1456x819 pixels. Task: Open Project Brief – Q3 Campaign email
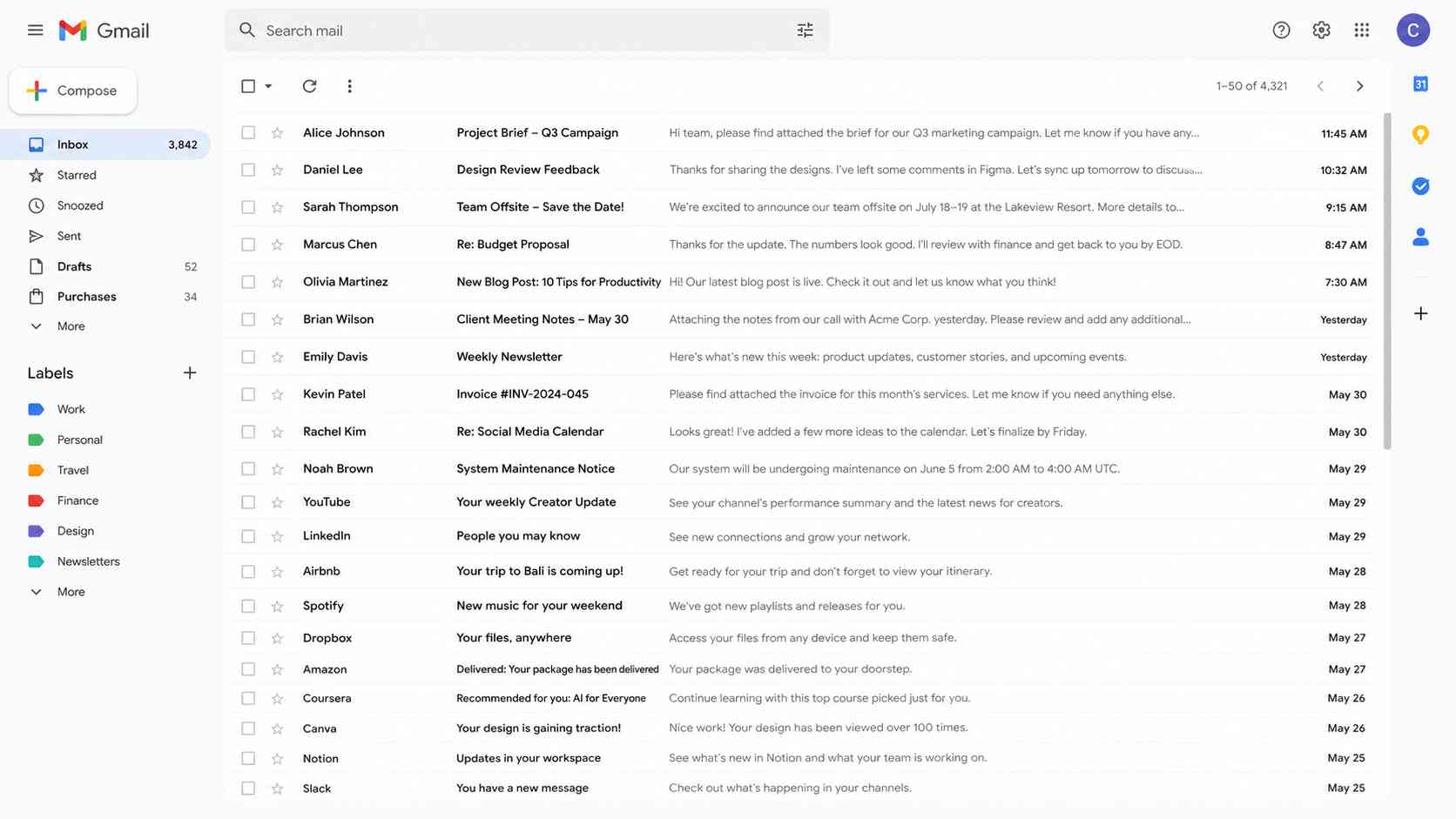click(x=537, y=133)
